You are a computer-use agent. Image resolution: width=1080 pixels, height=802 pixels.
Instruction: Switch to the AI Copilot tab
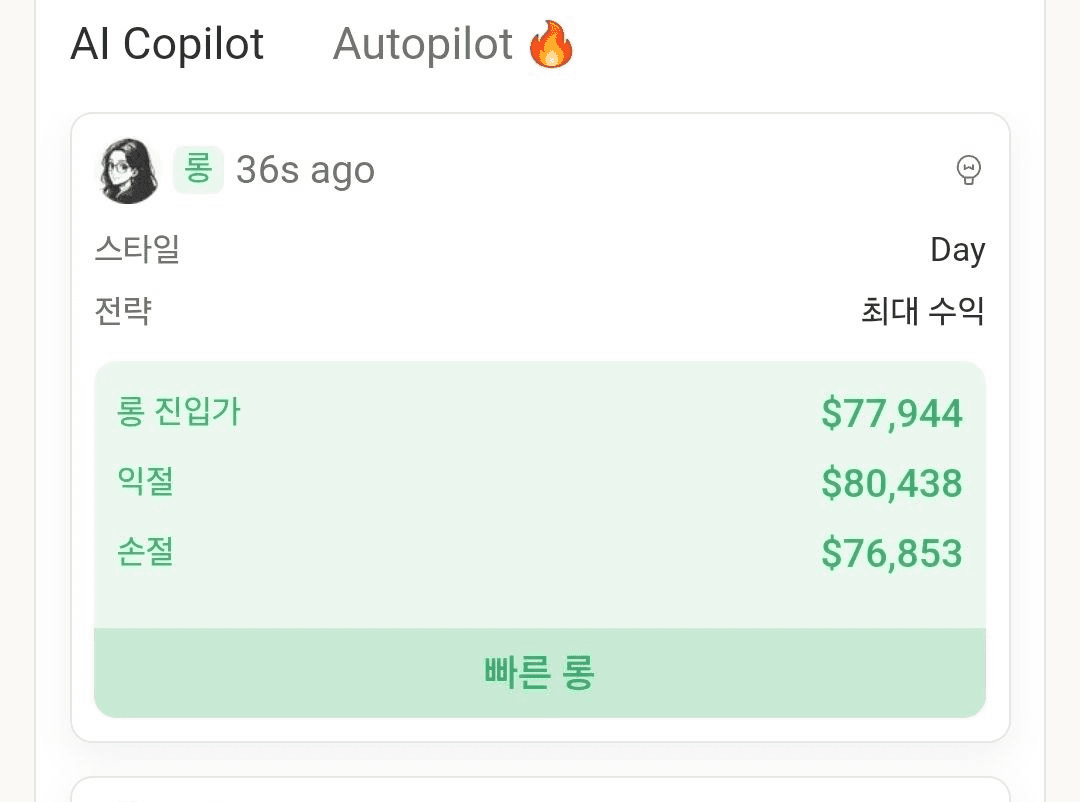click(x=167, y=45)
